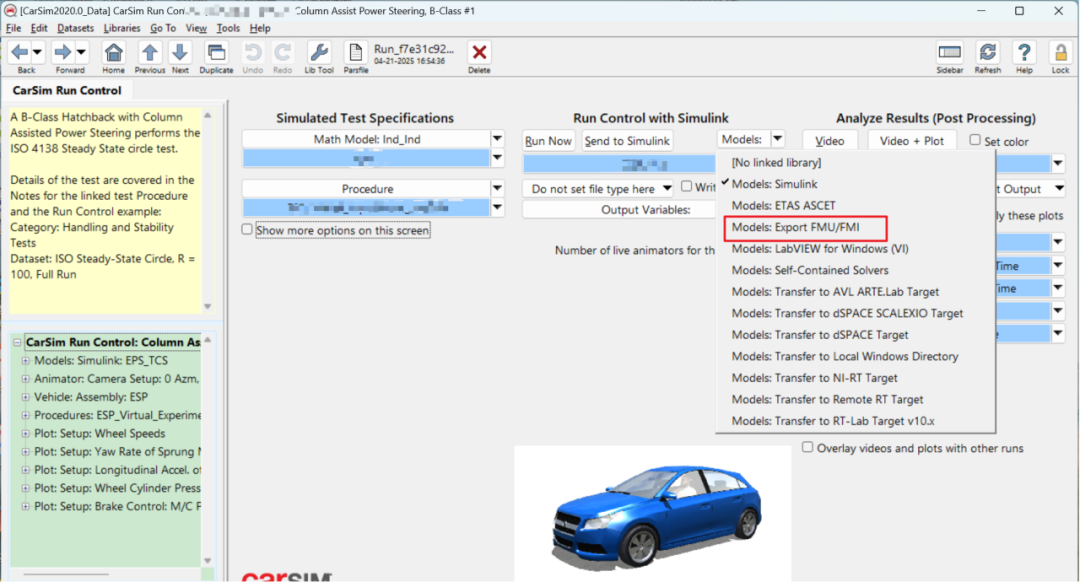
Task: Delete the run with red X icon
Action: (x=479, y=52)
